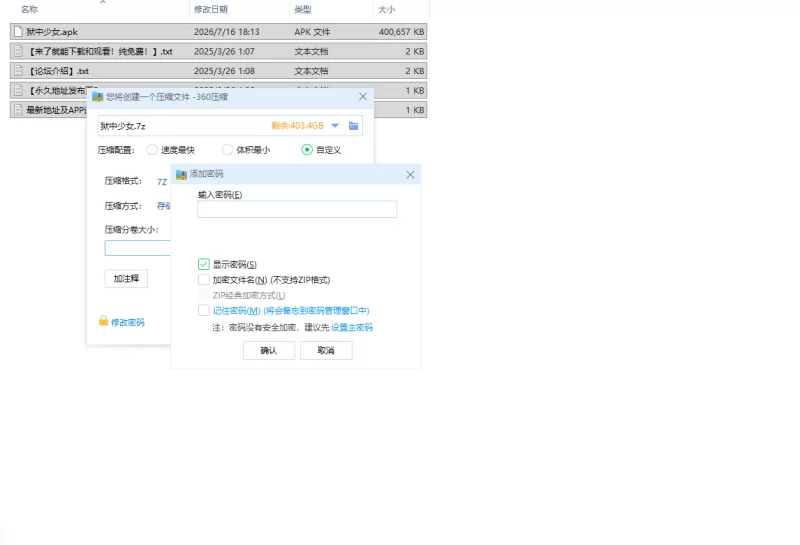
Task: Enable 加密文件名(N) checkbox
Action: tap(204, 280)
